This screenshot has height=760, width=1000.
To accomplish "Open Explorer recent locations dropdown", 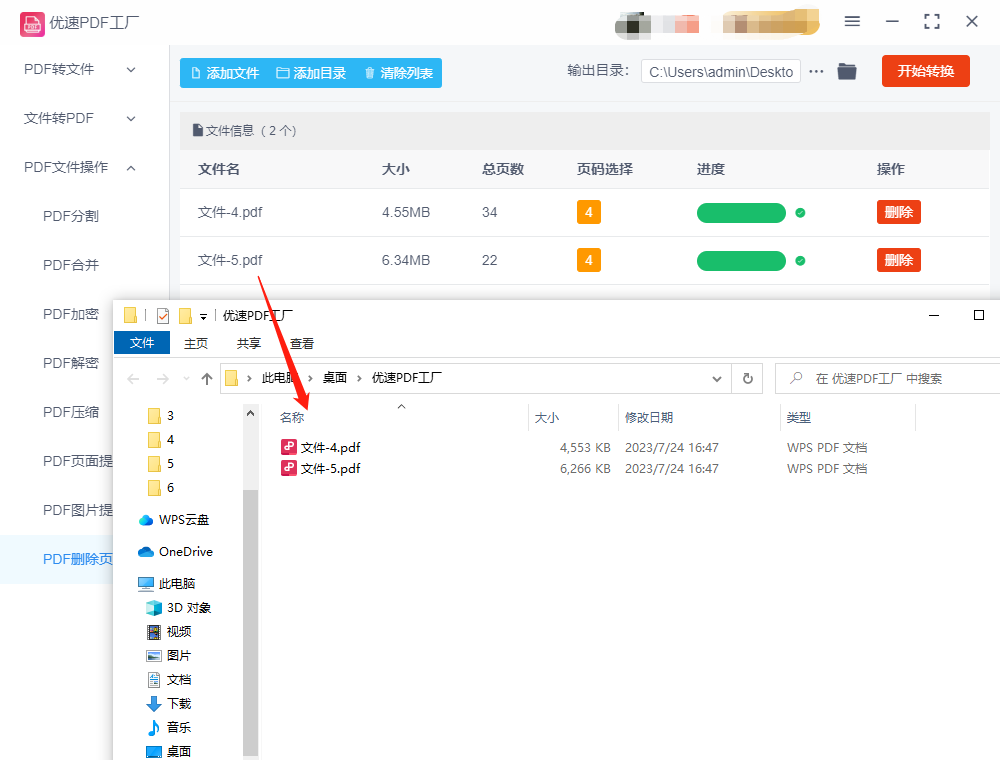I will point(186,379).
